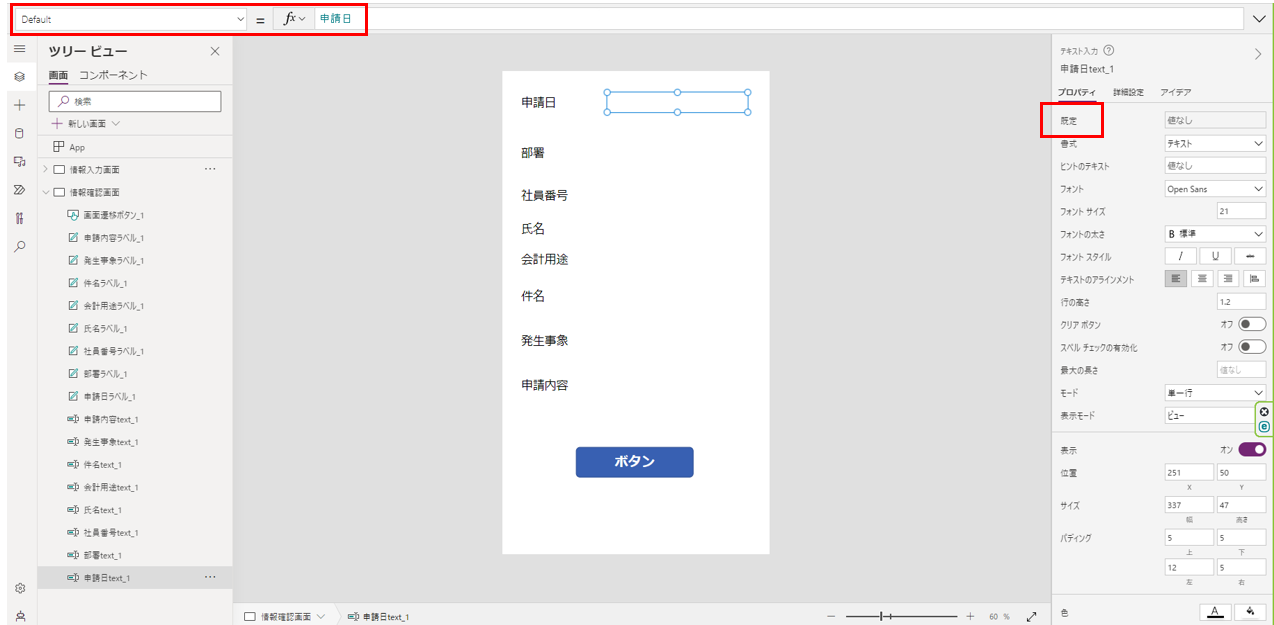
Task: Switch to アイデア tab
Action: (1175, 92)
